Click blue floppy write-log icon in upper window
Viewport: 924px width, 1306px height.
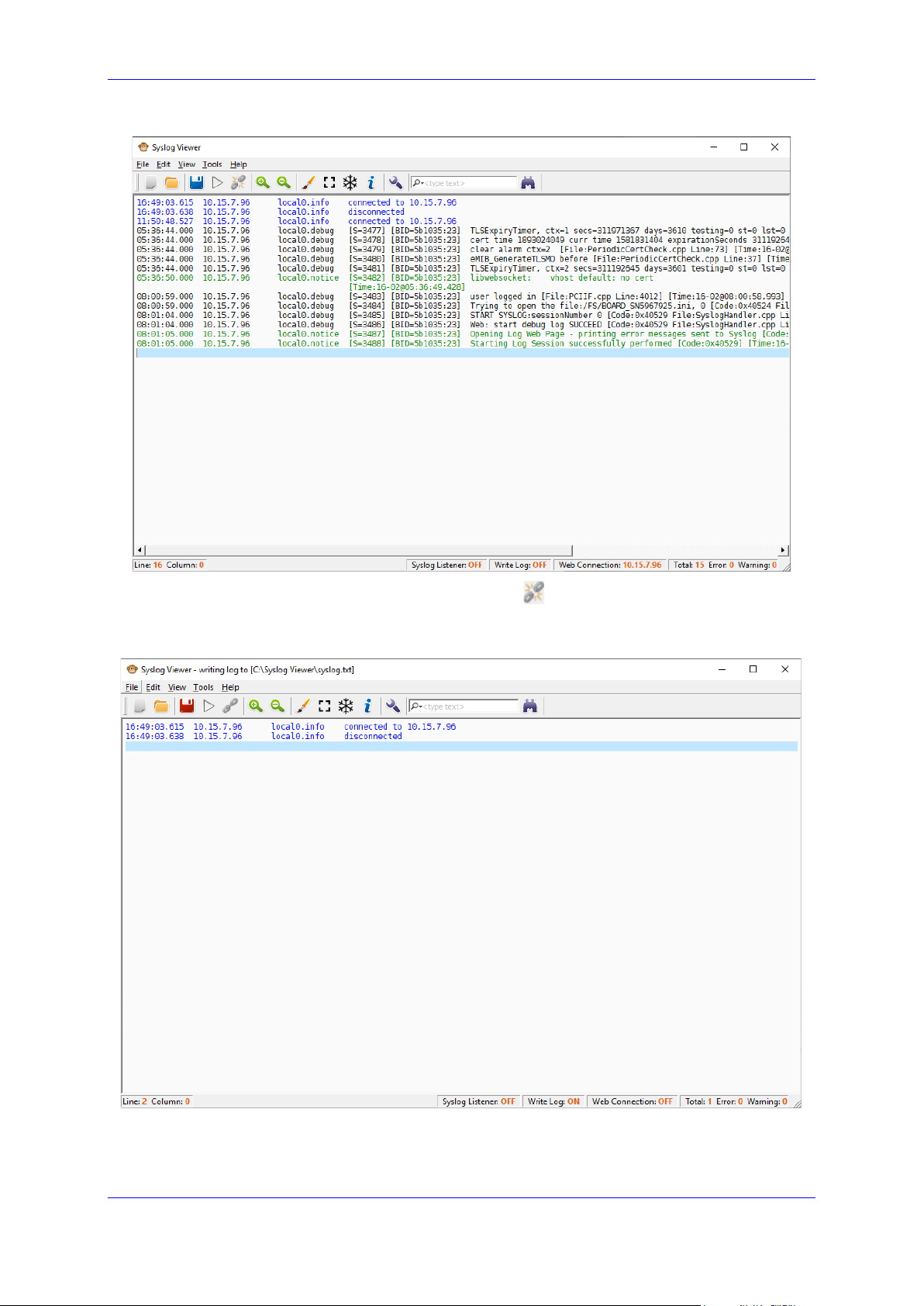[x=196, y=183]
